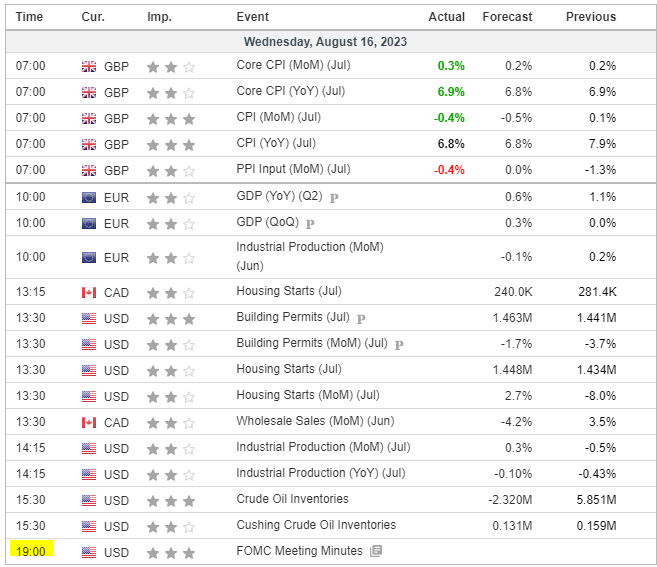
Task: Click the preliminary icon beside Building Permits (MoM) (Jul)
Action: point(399,345)
